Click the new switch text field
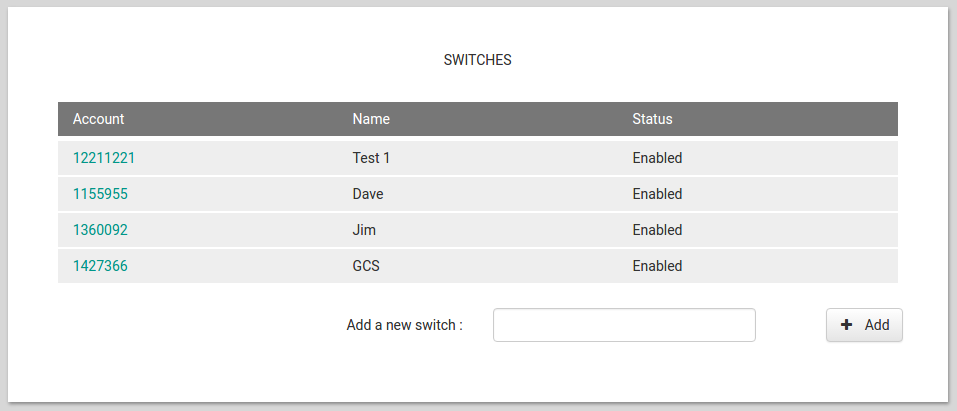 624,325
